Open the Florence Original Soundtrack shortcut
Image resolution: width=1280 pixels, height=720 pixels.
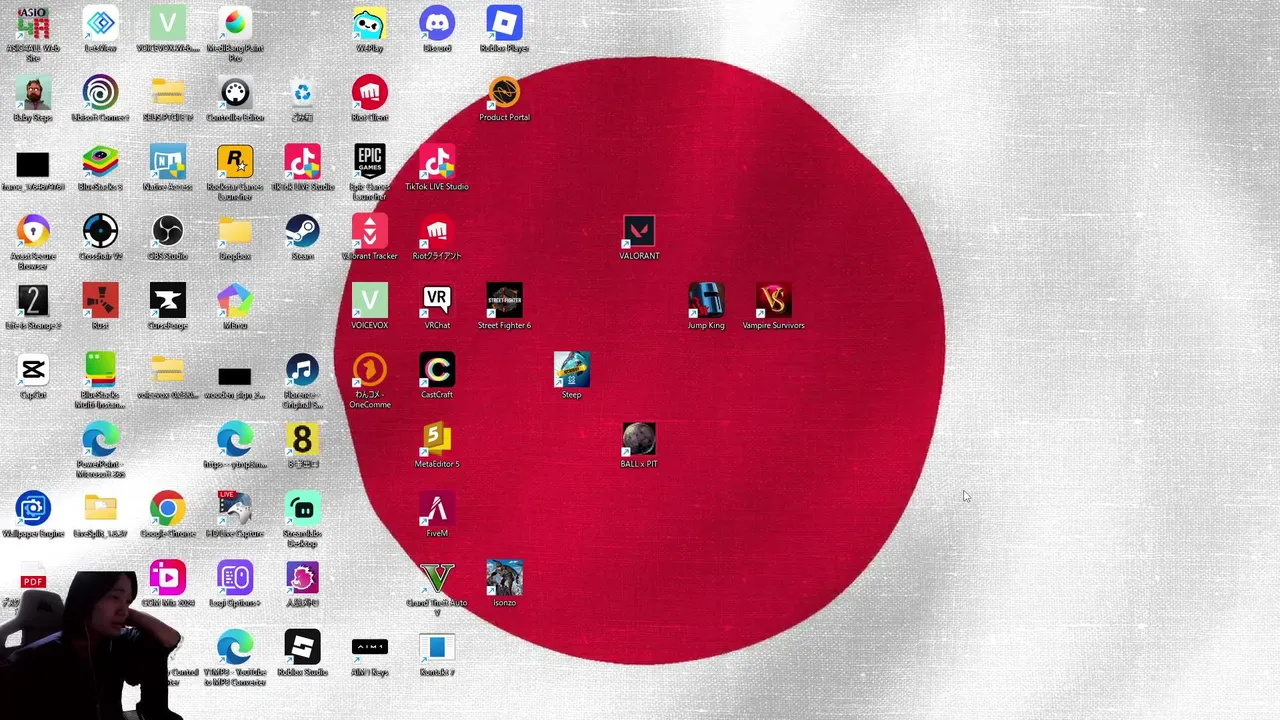[x=302, y=370]
